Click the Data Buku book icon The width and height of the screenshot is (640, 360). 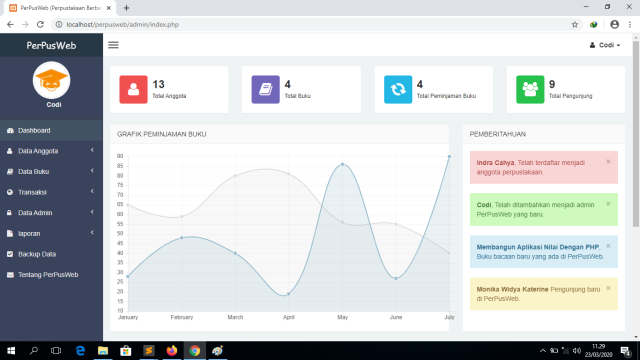point(10,172)
